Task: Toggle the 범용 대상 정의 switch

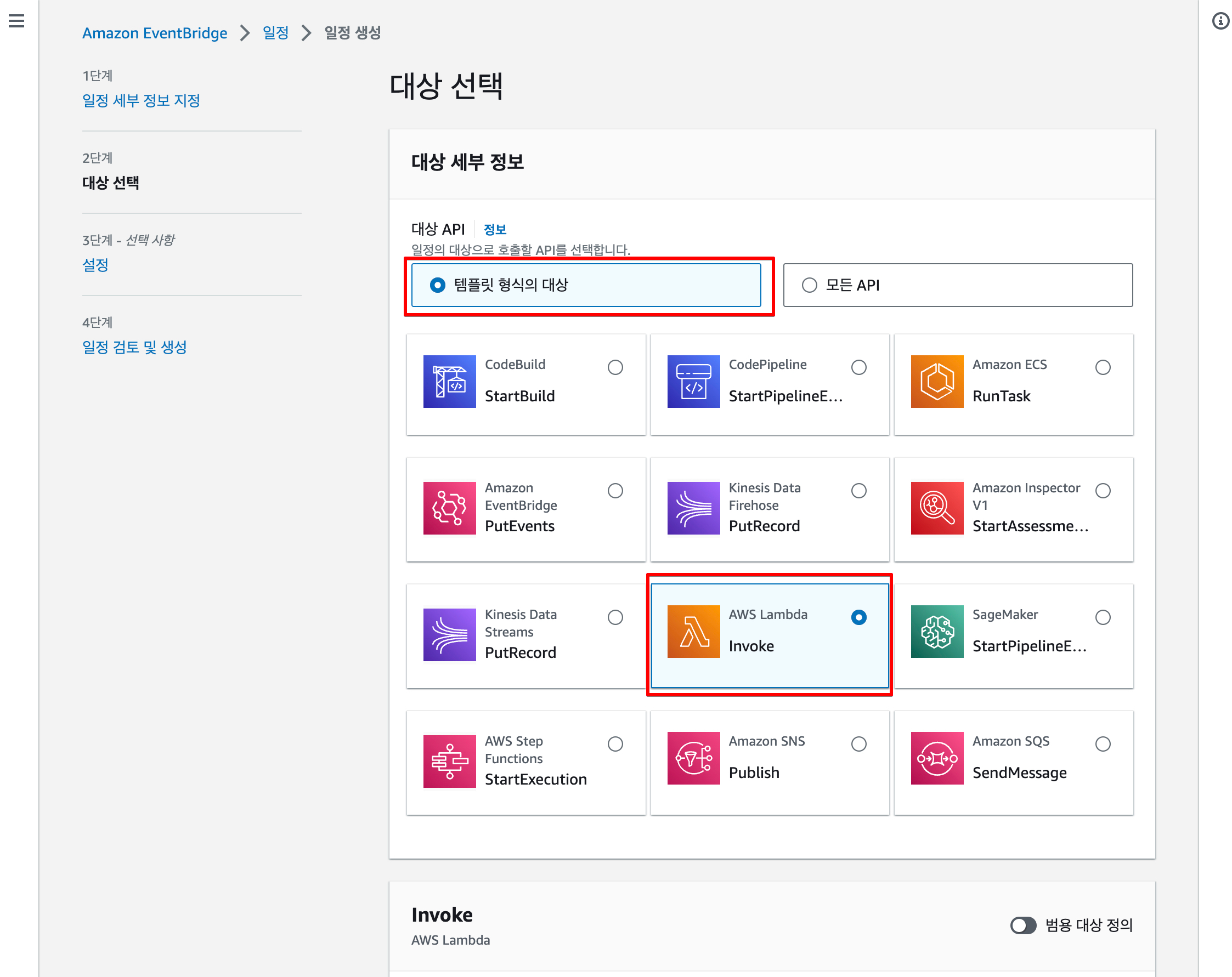Action: [x=1022, y=925]
